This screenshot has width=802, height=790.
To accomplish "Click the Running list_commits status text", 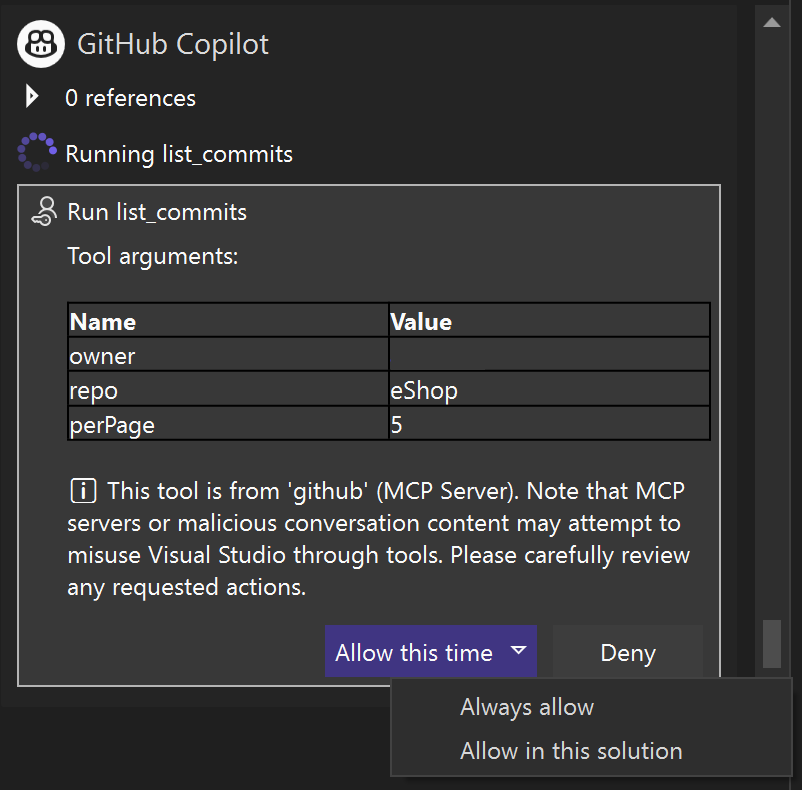I will [x=179, y=154].
